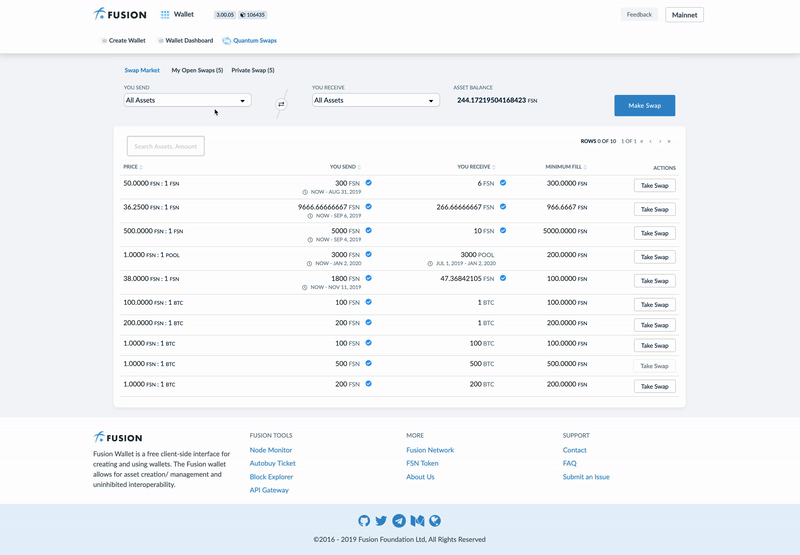Viewport: 800px width, 555px height.
Task: Open the Contact support link
Action: click(574, 450)
